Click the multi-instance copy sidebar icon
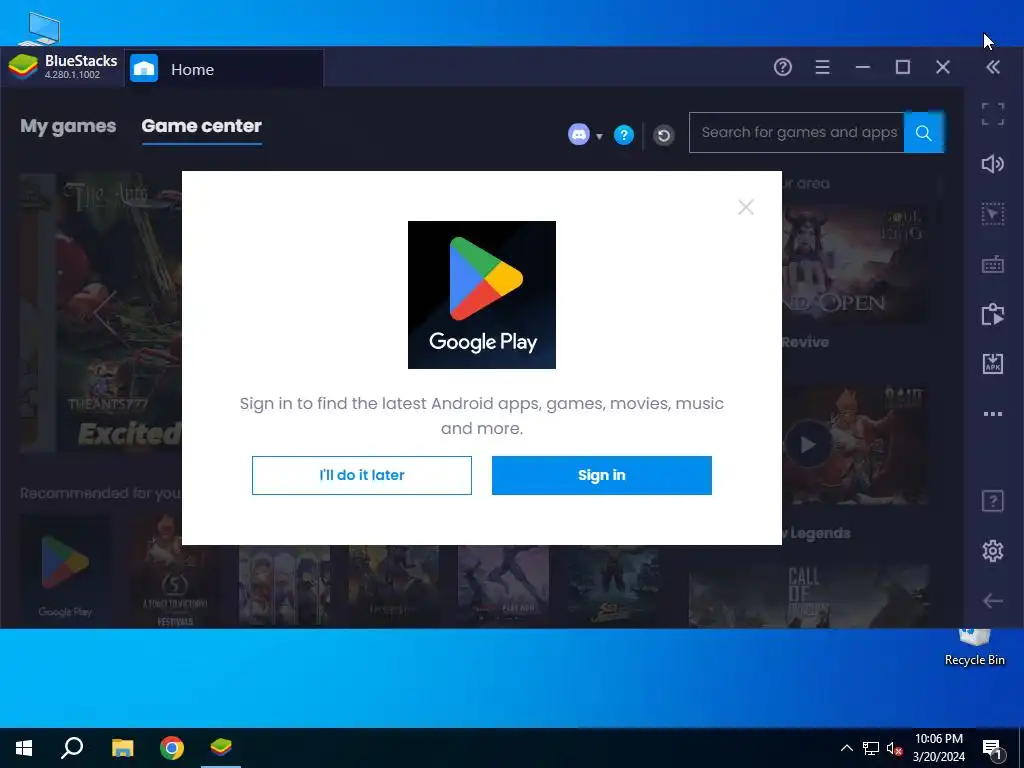1024x768 pixels. pos(993,314)
